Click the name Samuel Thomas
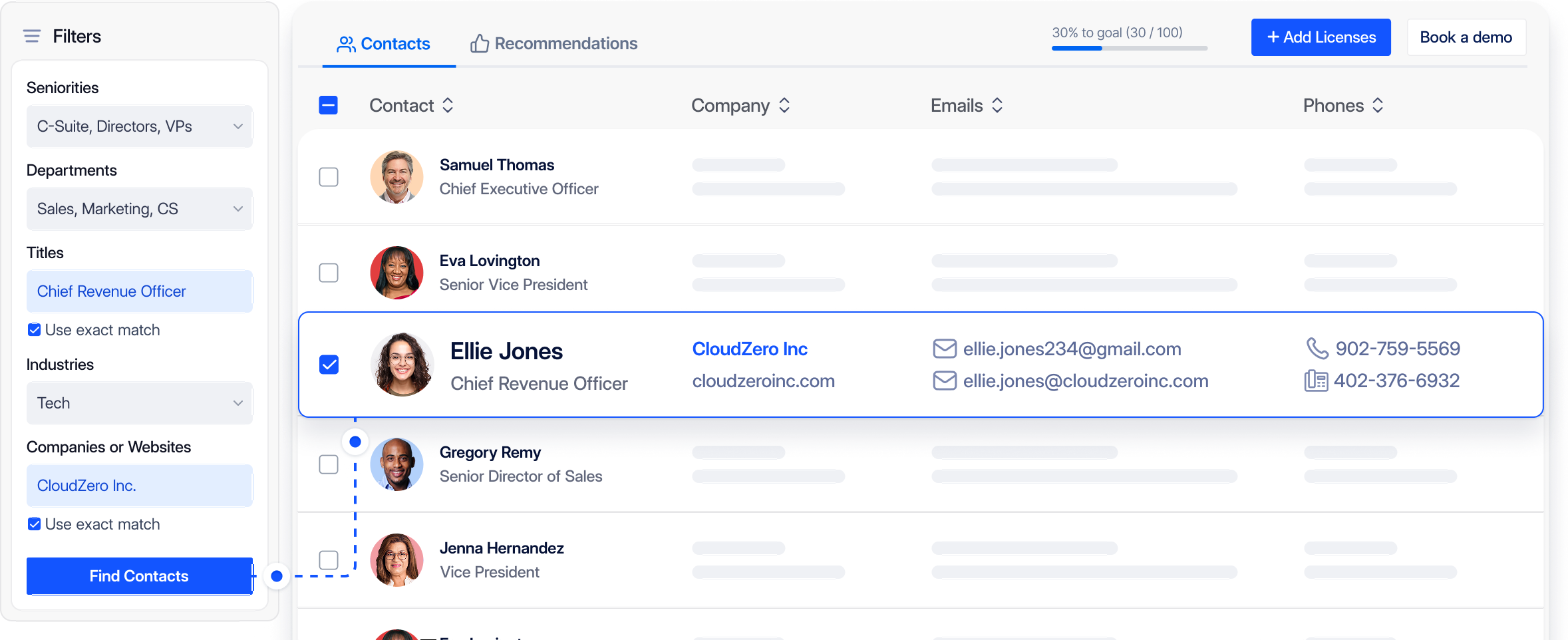The image size is (1568, 640). pos(497,165)
